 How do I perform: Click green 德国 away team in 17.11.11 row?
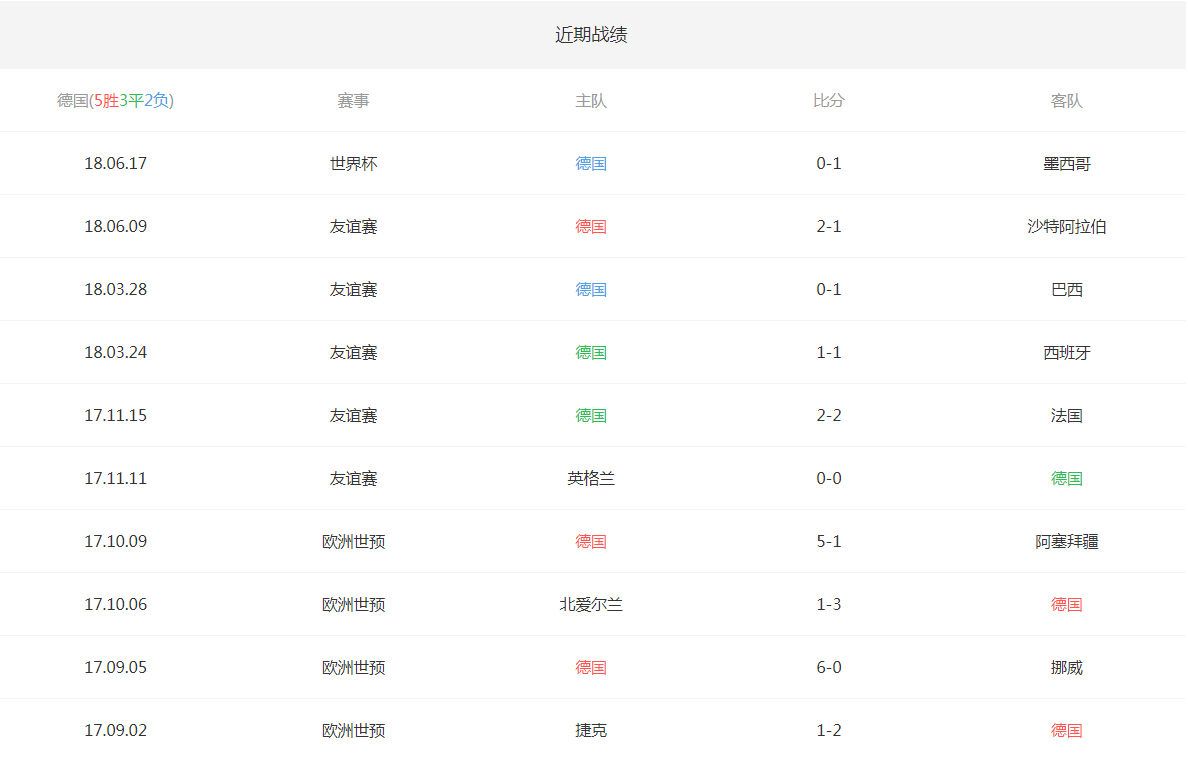point(1066,478)
